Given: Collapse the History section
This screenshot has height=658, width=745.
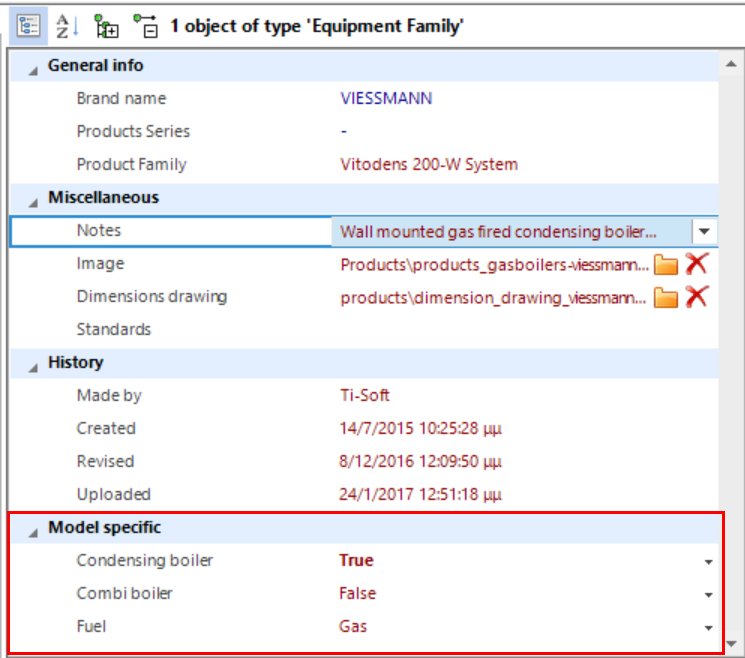Looking at the screenshot, I should point(33,364).
